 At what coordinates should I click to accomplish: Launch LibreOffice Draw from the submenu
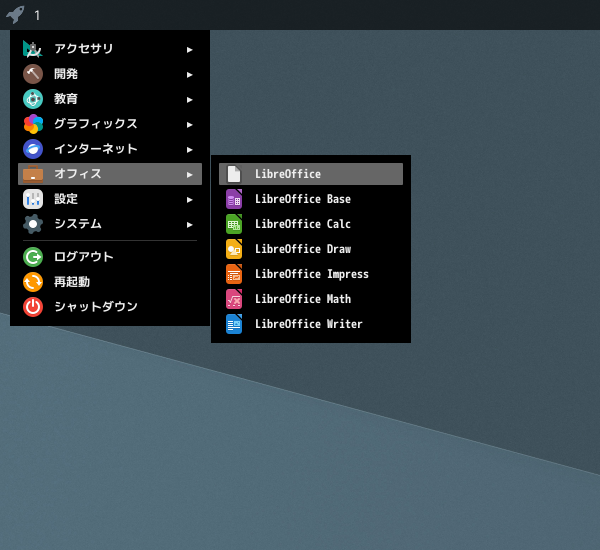(311, 249)
